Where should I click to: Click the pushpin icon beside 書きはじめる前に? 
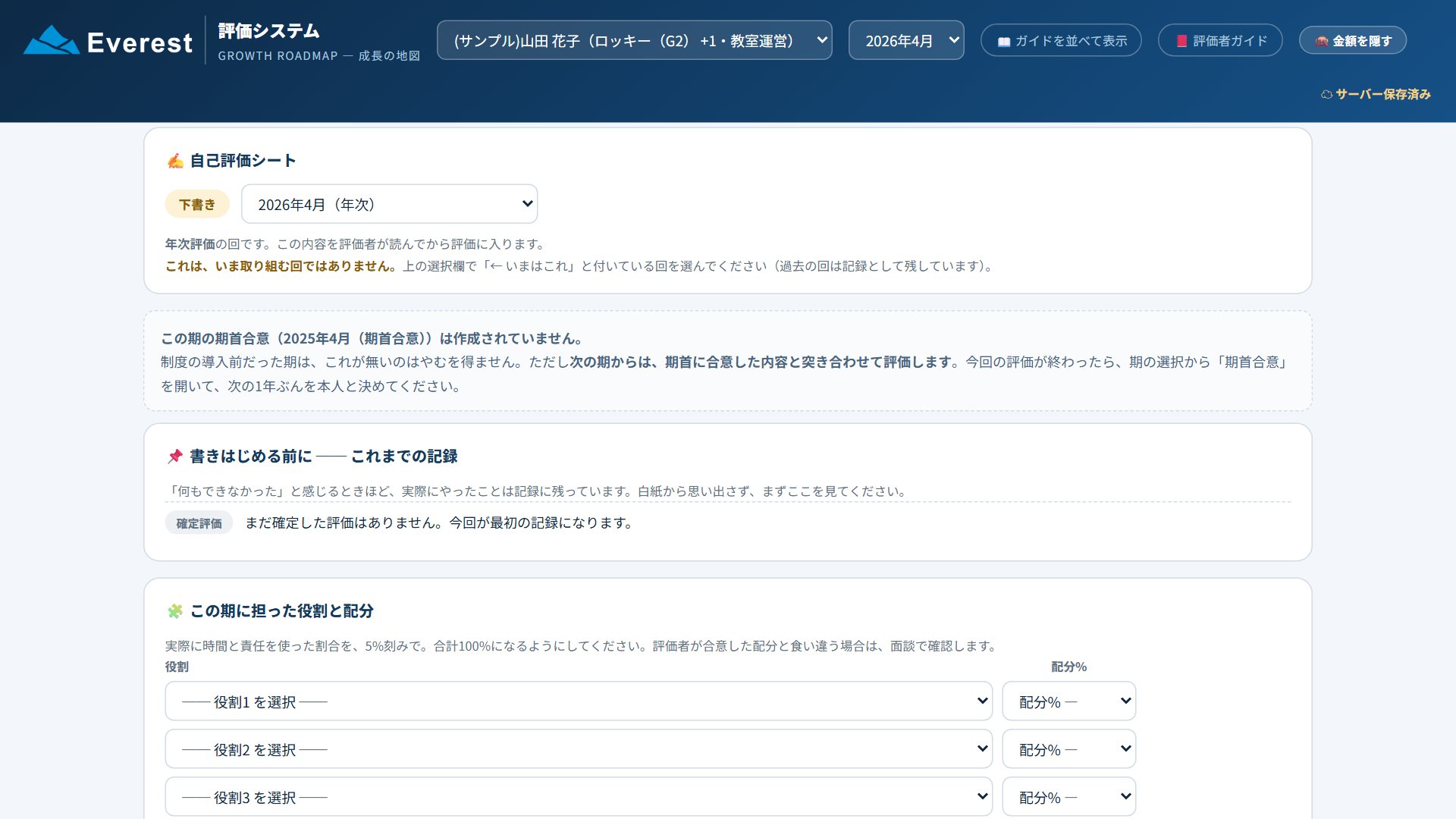[175, 457]
